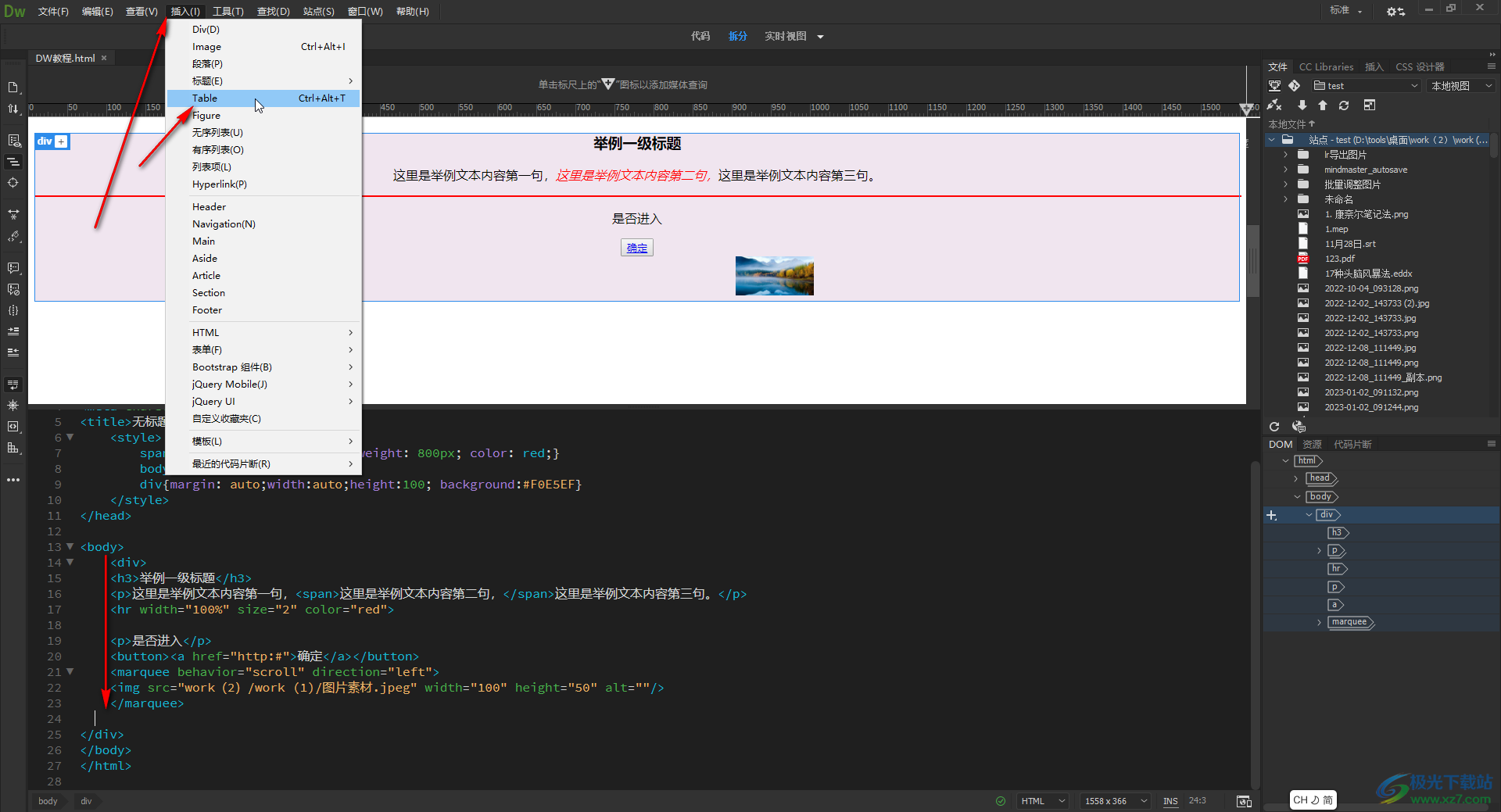
Task: Click the Open Documents icon in left toolbar
Action: point(13,88)
